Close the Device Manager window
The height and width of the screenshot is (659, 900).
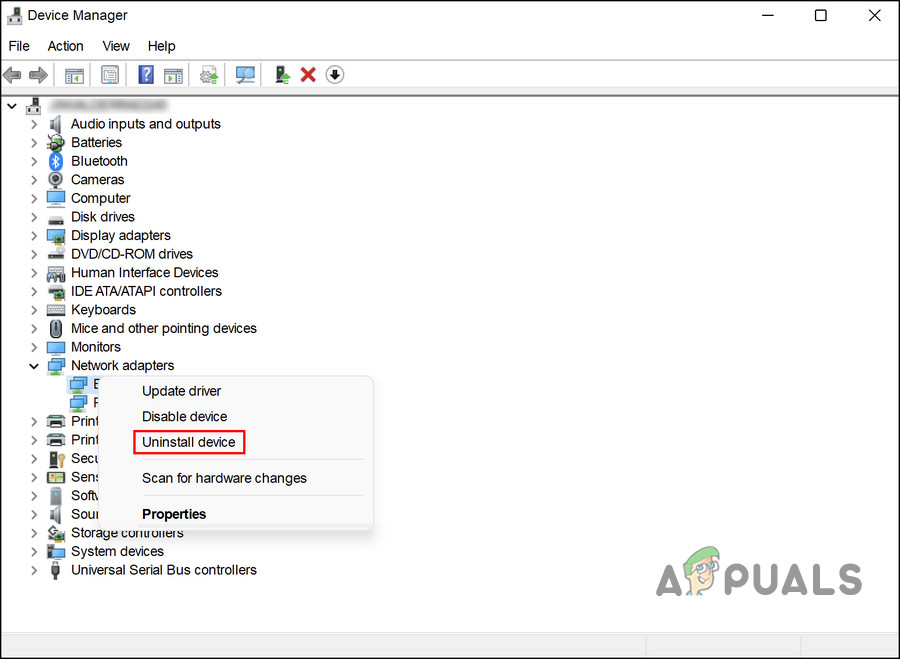point(874,15)
